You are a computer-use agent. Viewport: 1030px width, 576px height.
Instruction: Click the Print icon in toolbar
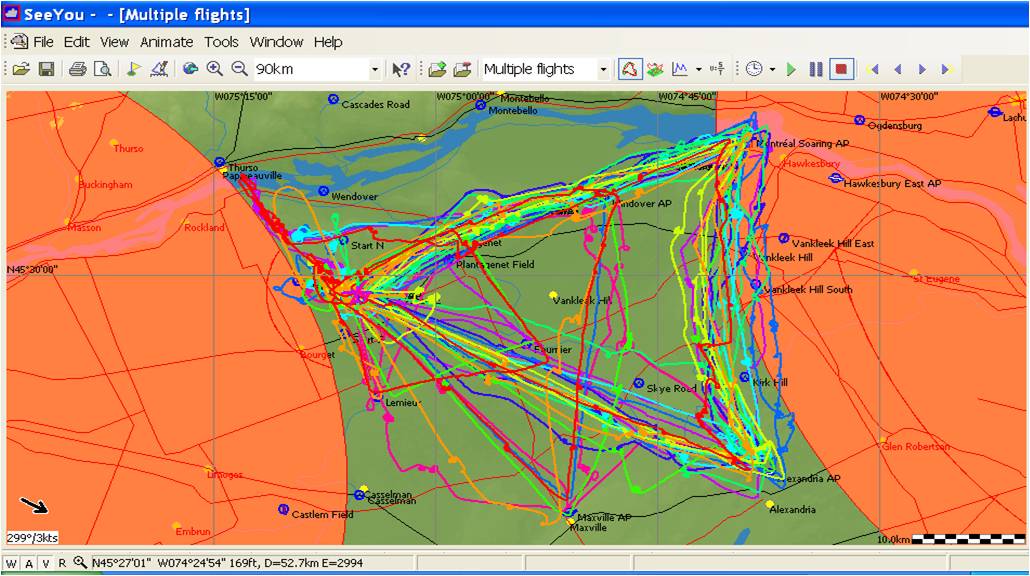pos(77,69)
